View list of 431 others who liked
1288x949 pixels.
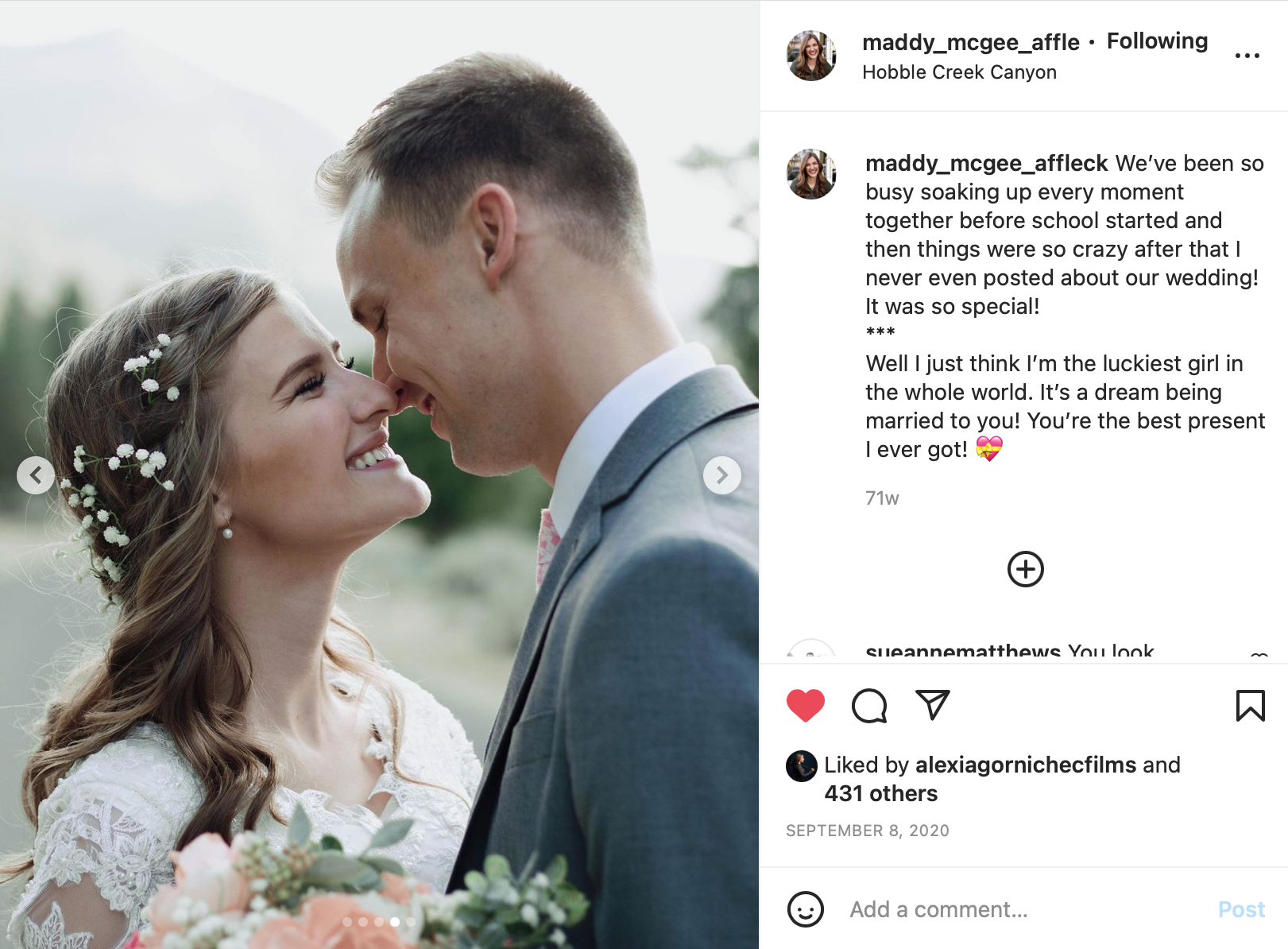[880, 793]
